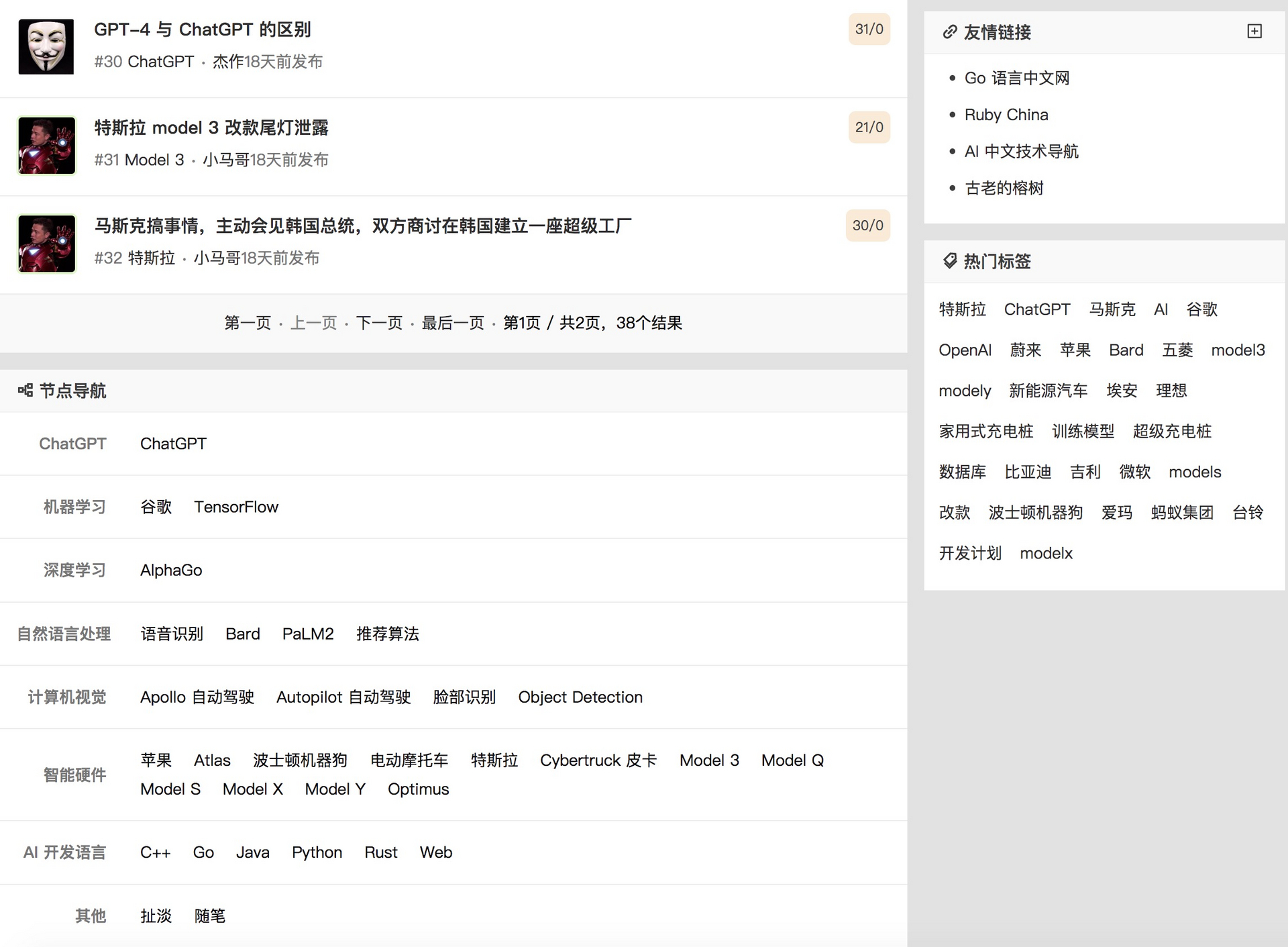
Task: Open Autopilot 自动驾驶 node
Action: coord(343,697)
